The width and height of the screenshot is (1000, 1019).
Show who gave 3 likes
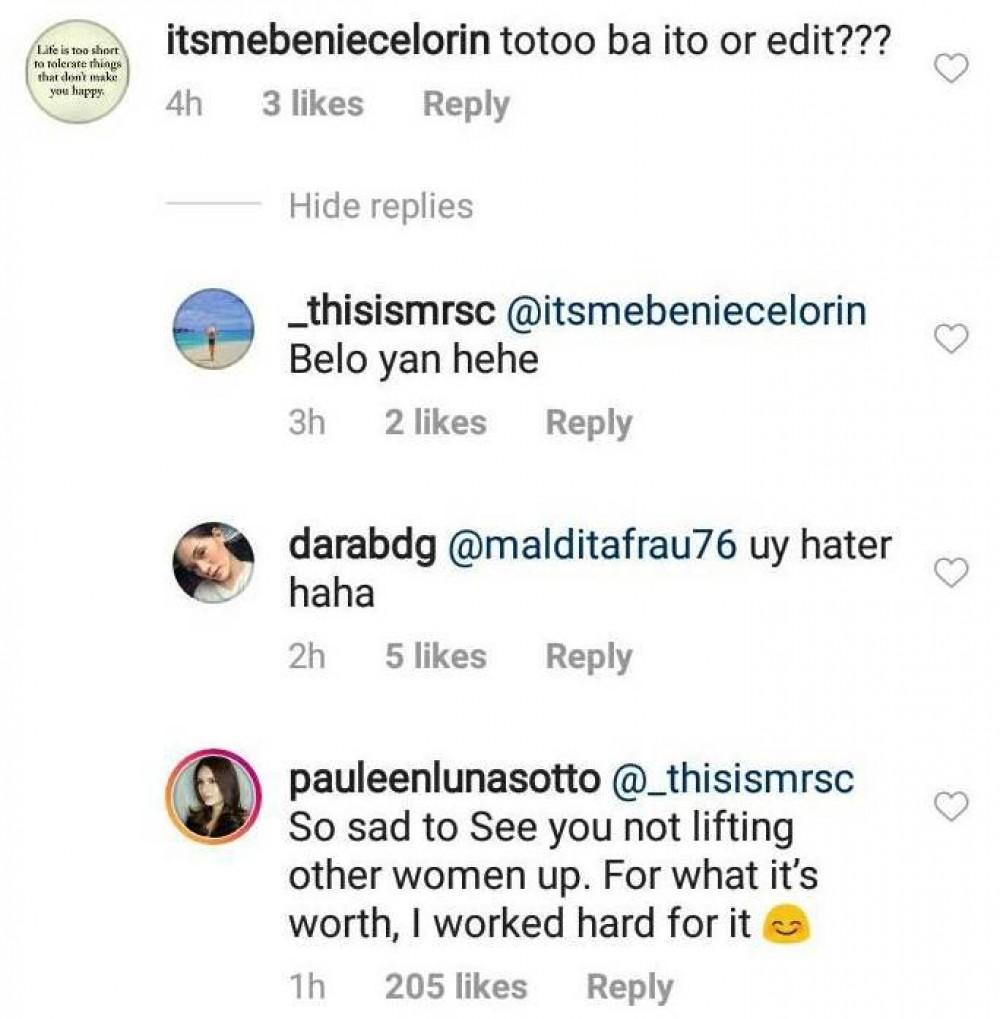(312, 104)
